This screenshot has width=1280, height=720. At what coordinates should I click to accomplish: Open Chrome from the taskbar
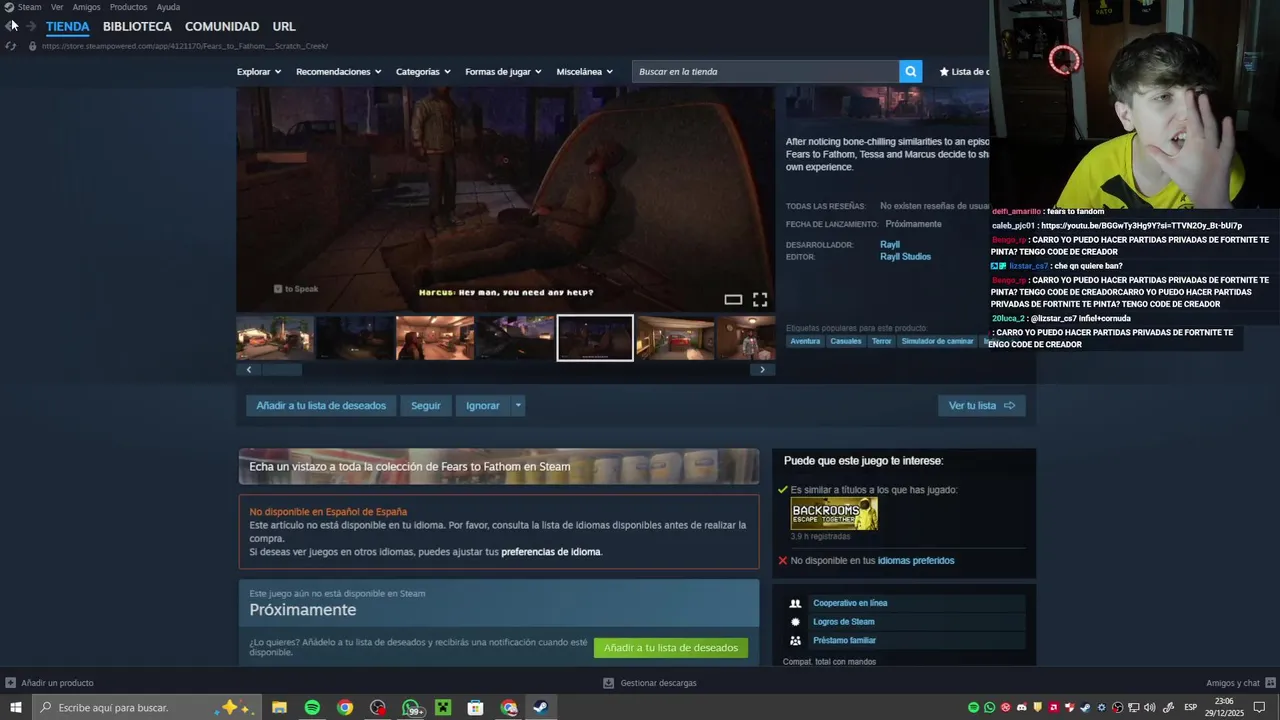tap(345, 708)
